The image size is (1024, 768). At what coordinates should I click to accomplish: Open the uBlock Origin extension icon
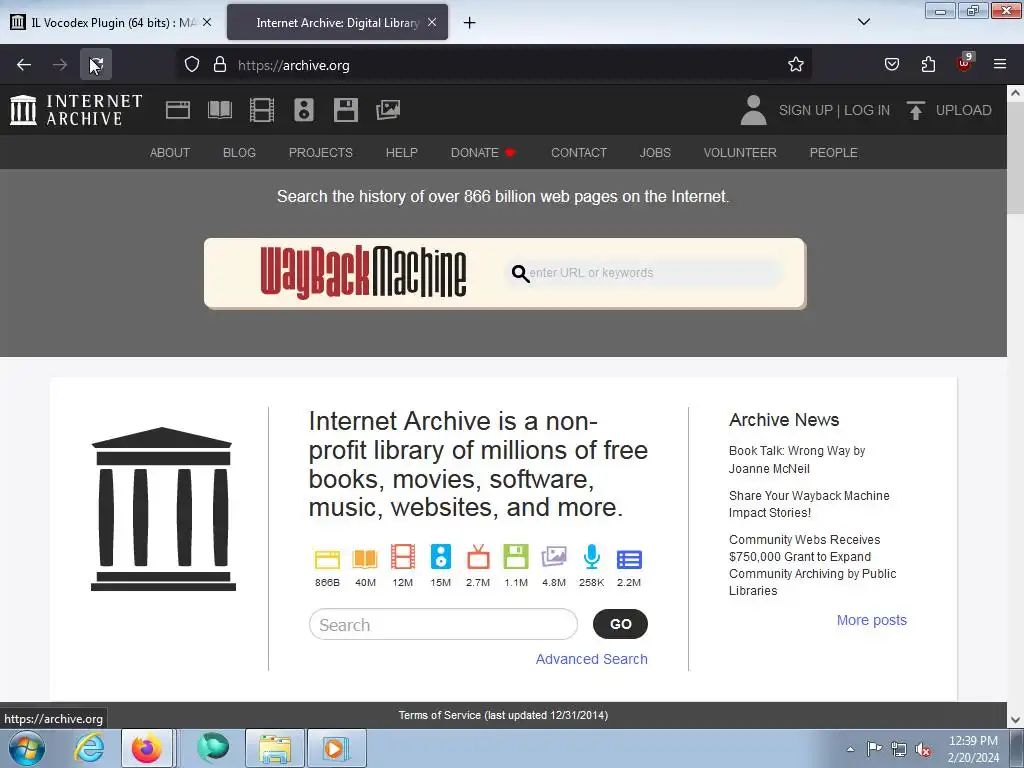tap(965, 63)
